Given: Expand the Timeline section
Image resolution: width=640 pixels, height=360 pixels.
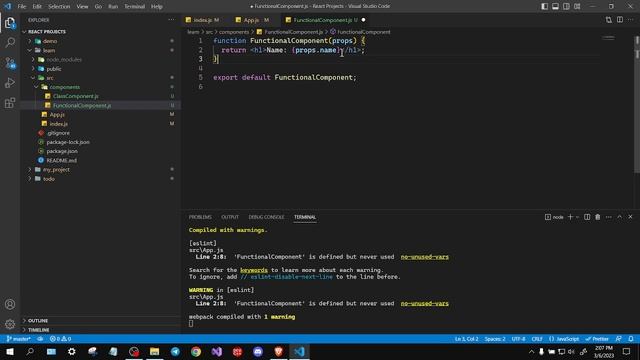Looking at the screenshot, I should pyautogui.click(x=38, y=329).
